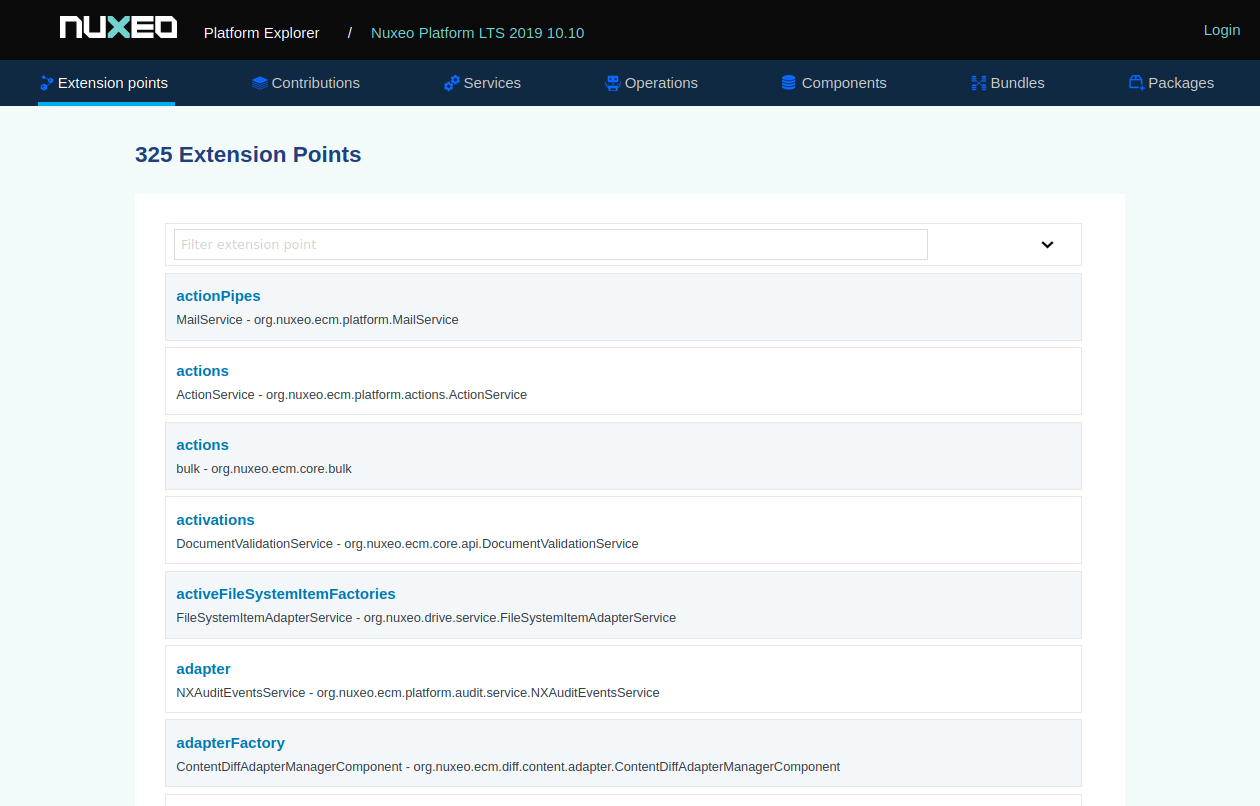Click the Contributions layers icon
This screenshot has width=1260, height=806.
259,83
